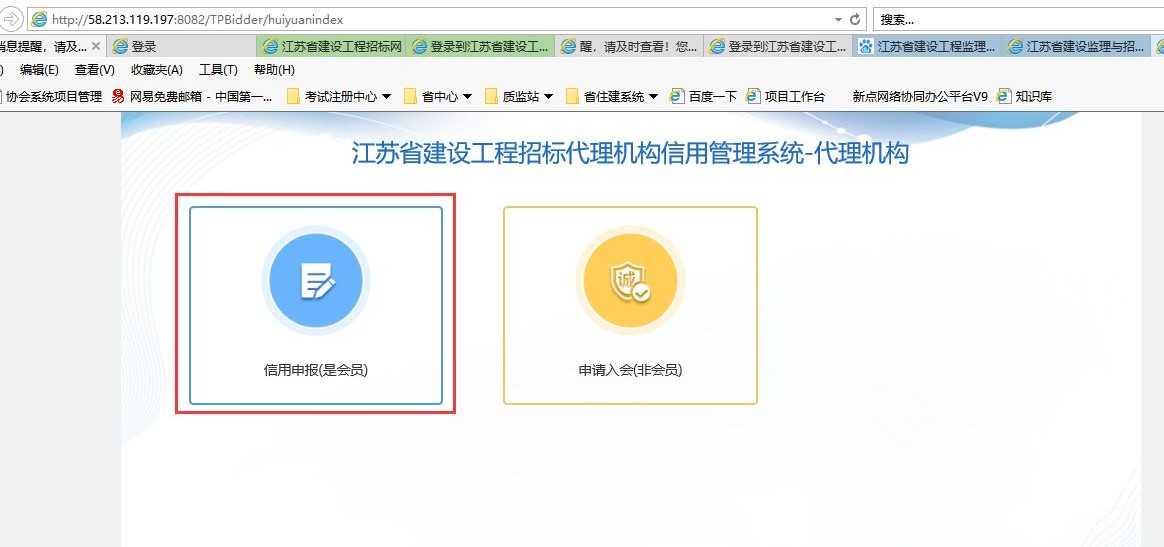
Task: Expand 质监站 favorites folder
Action: [x=519, y=96]
